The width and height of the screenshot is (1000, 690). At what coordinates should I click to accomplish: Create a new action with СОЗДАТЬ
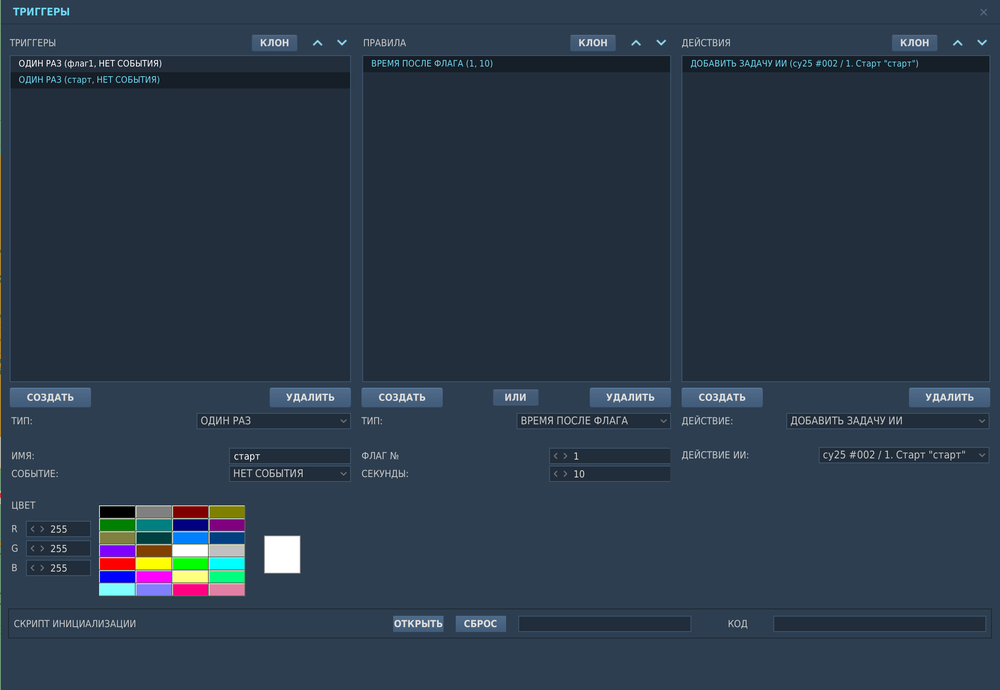coord(722,397)
